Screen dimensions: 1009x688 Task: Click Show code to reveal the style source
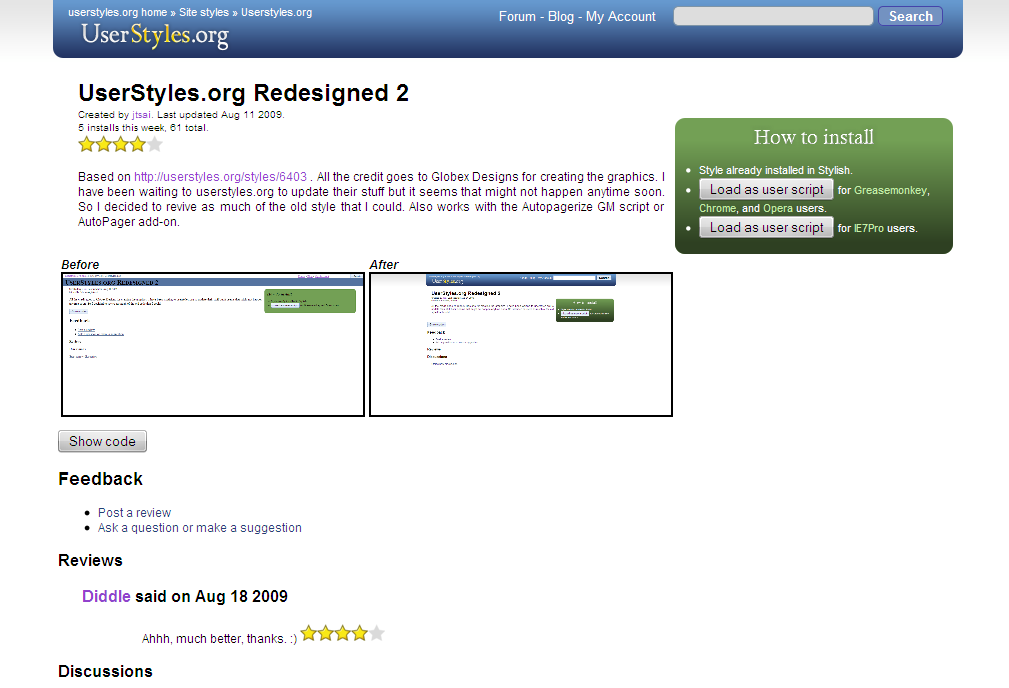102,440
